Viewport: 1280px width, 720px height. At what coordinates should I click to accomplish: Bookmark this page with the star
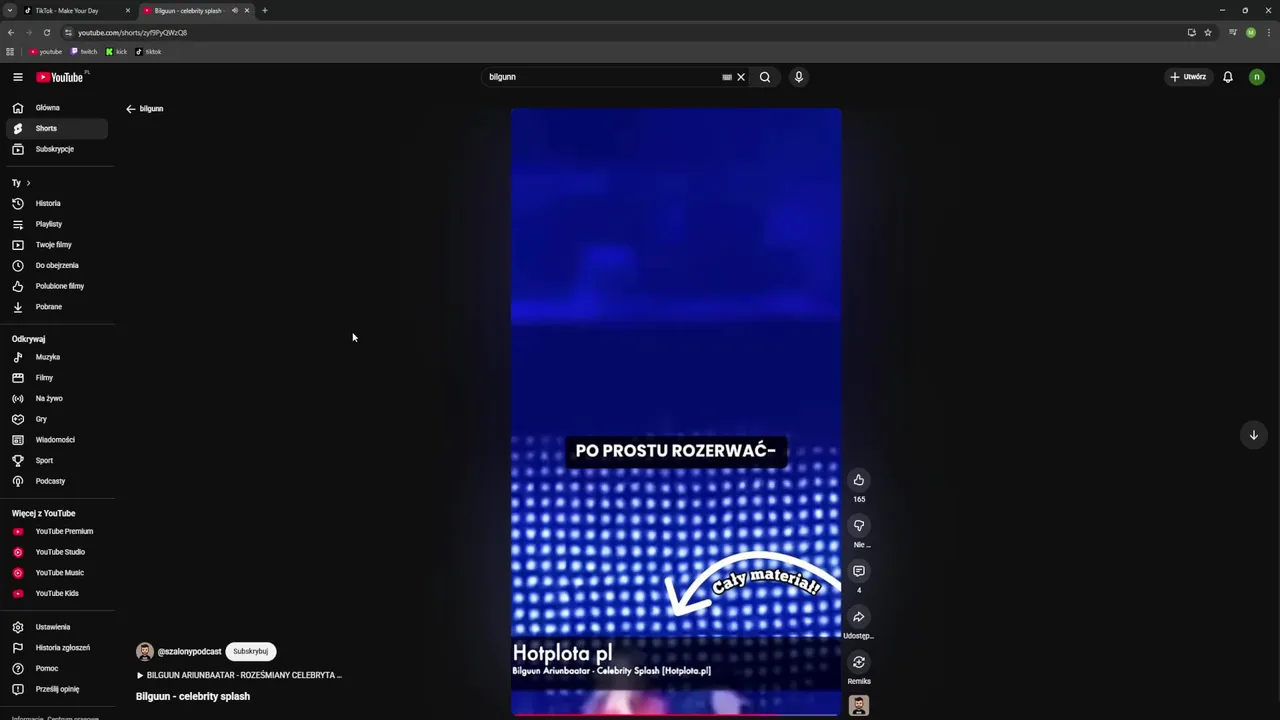tap(1208, 32)
